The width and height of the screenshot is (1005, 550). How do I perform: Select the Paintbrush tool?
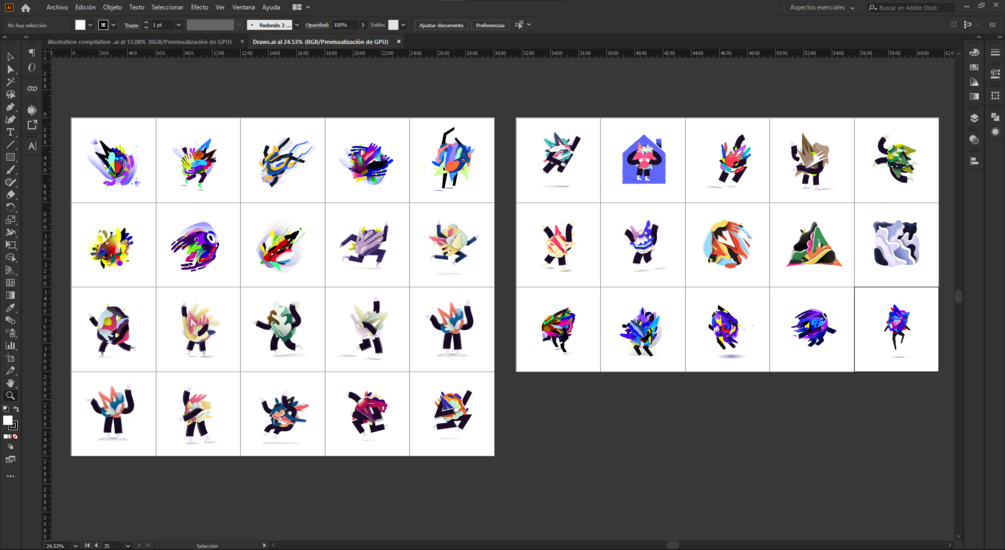point(10,170)
